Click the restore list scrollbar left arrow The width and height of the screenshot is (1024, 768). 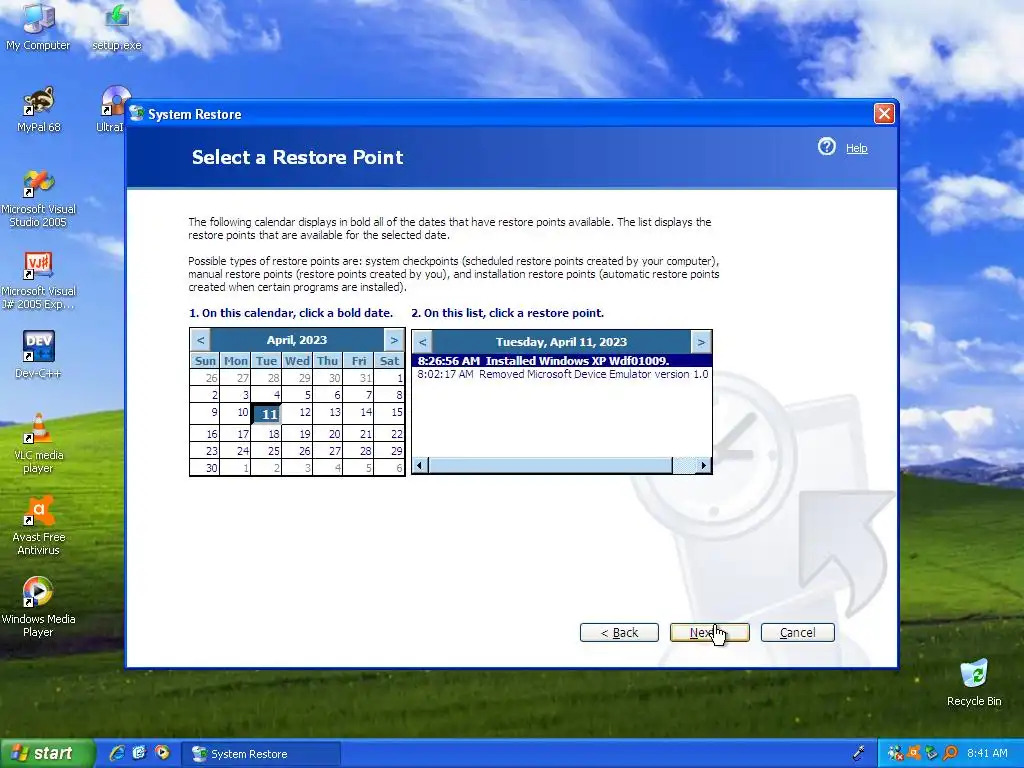[x=419, y=465]
